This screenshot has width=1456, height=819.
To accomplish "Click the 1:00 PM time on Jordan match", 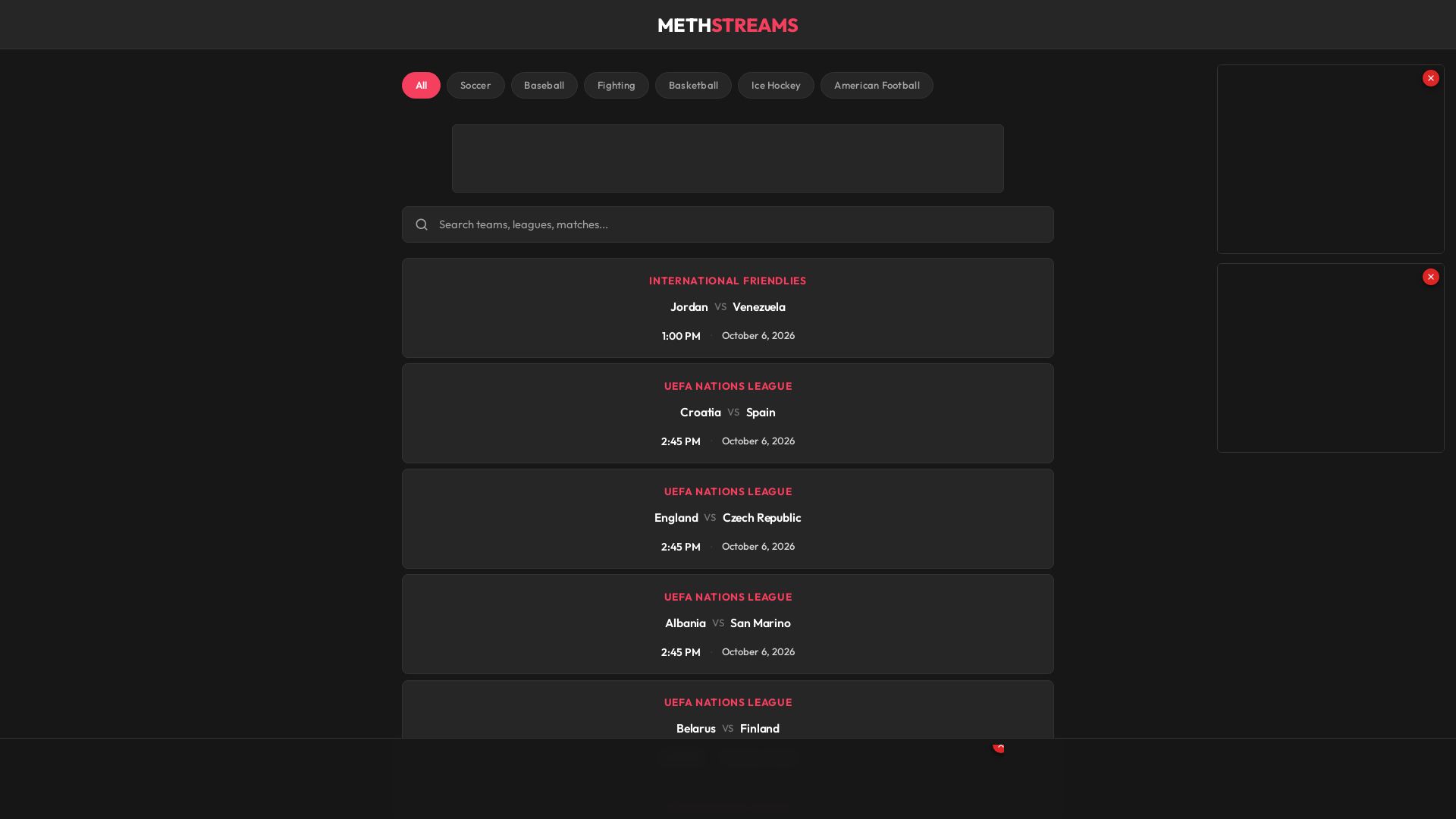I will [681, 336].
